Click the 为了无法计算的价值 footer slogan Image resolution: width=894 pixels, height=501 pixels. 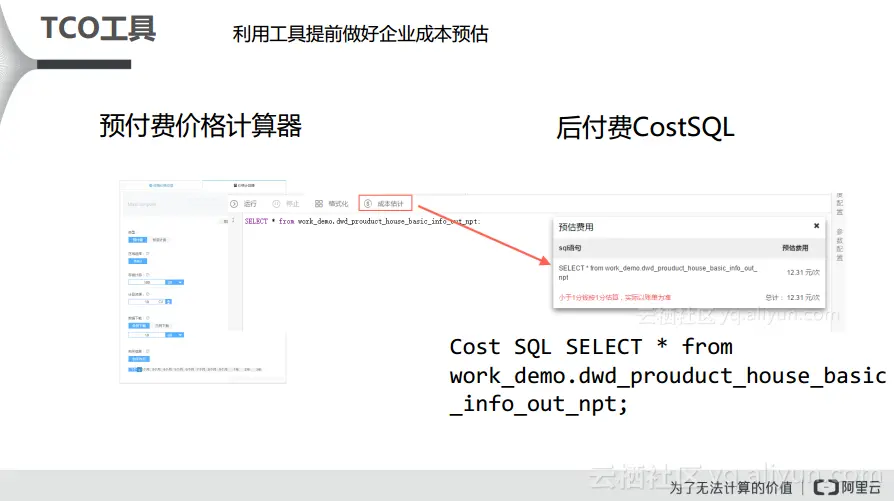click(731, 488)
